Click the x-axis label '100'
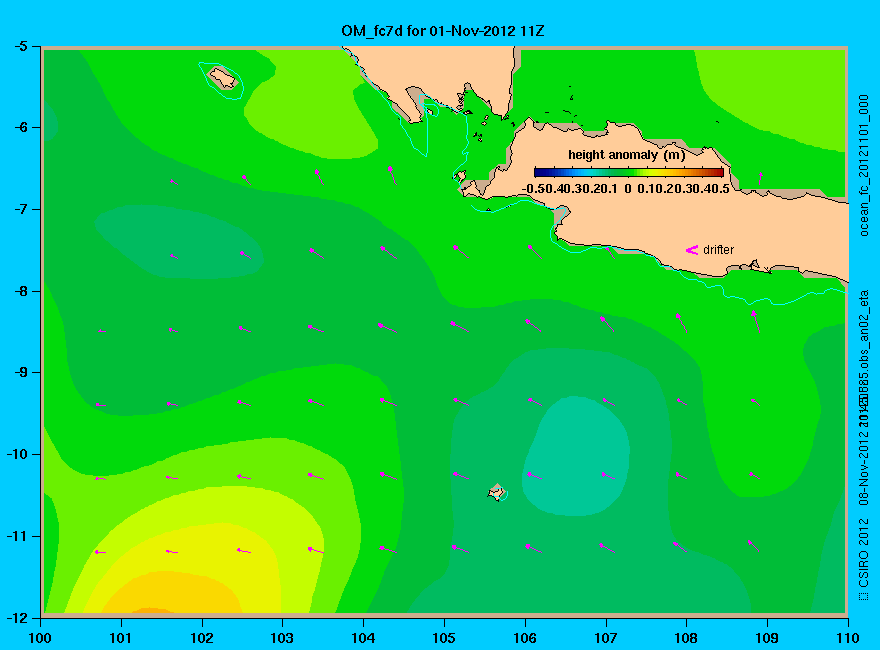Image resolution: width=880 pixels, height=650 pixels. click(40, 638)
